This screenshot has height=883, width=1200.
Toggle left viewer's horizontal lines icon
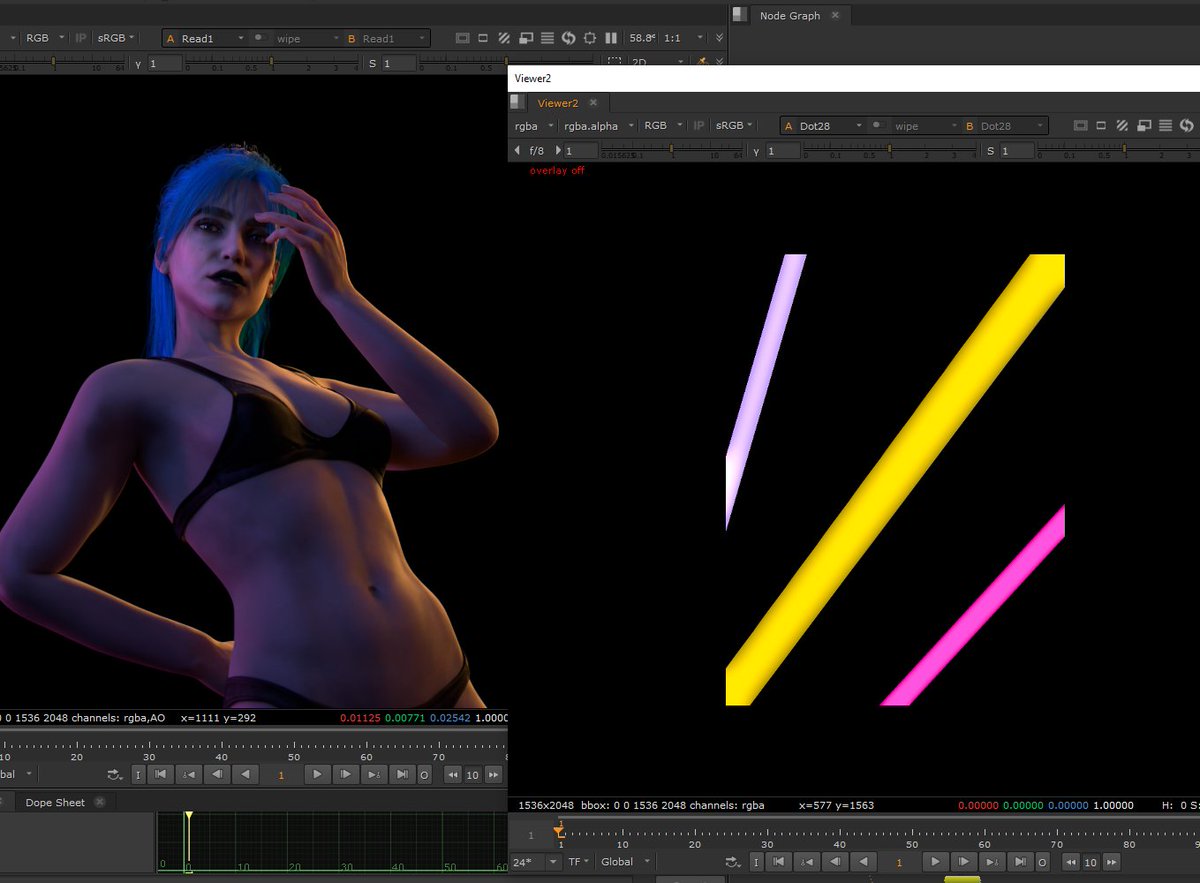[547, 38]
